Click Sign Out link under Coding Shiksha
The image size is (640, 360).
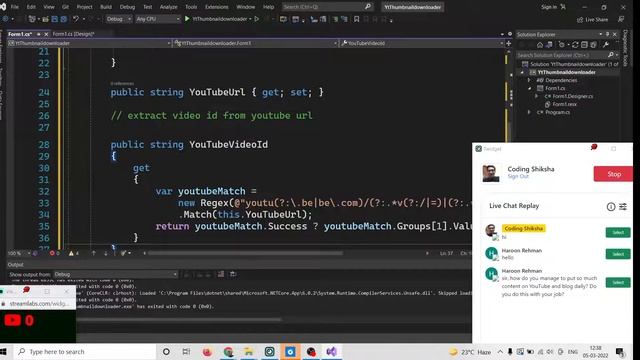pyautogui.click(x=518, y=176)
